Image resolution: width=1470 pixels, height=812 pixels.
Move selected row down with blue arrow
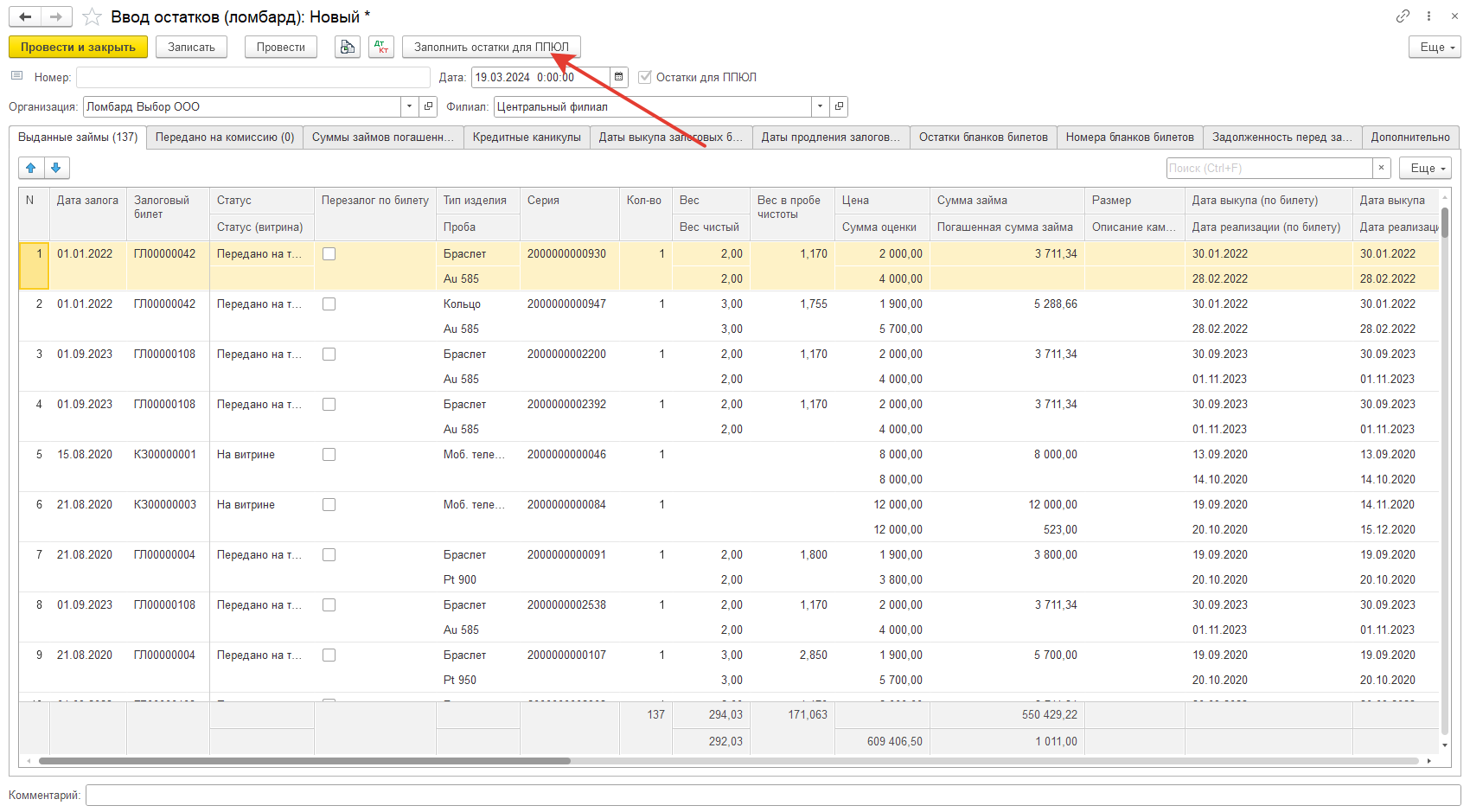point(56,168)
